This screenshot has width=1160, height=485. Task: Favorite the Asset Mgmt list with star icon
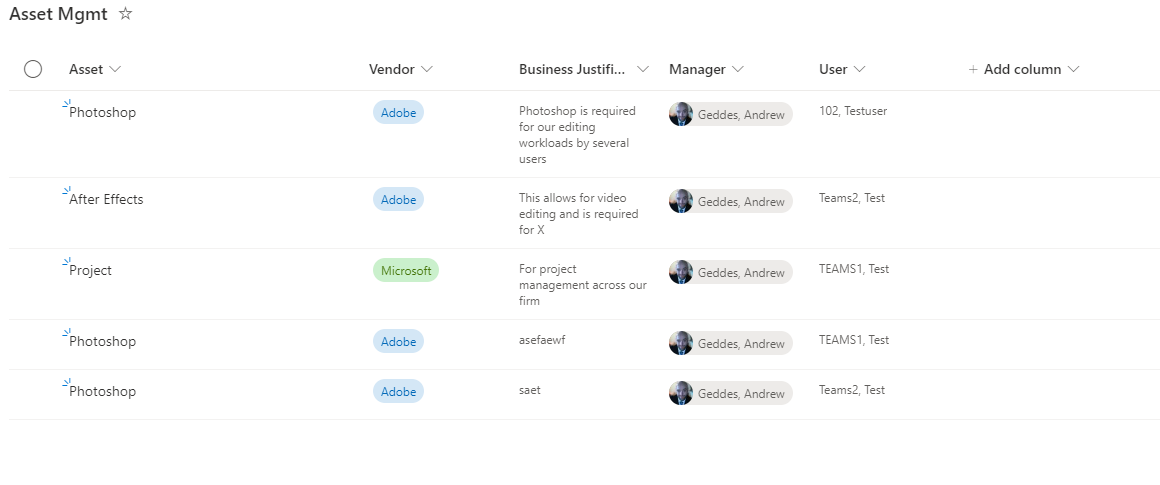tap(126, 13)
